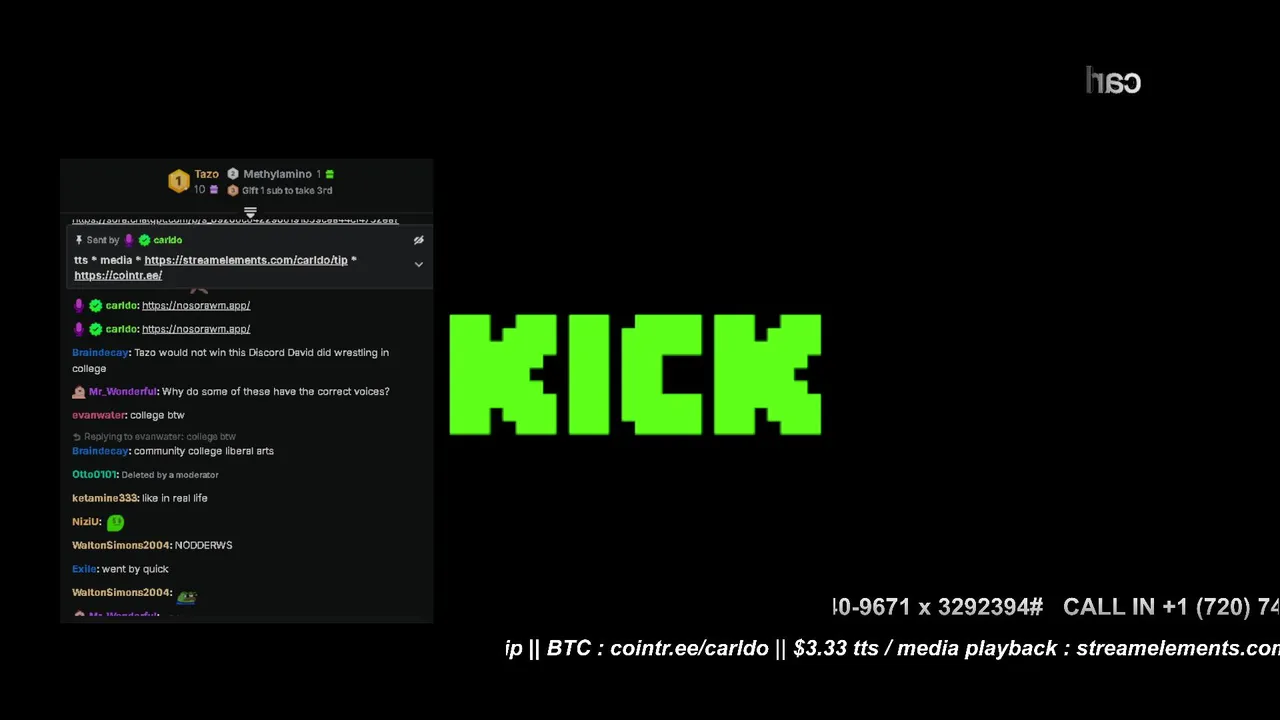Click the 'community college liberal arts' message text

(x=204, y=451)
